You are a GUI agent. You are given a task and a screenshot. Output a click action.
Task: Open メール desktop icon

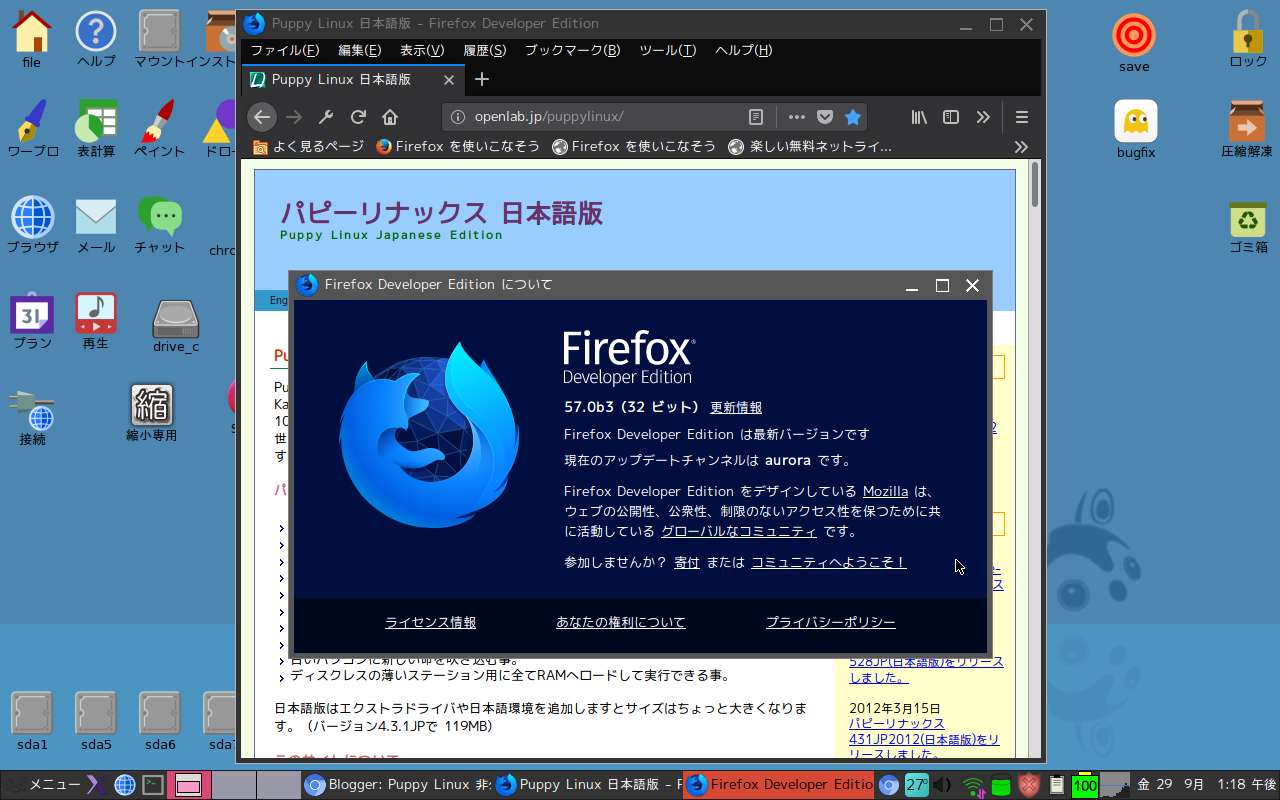point(96,226)
